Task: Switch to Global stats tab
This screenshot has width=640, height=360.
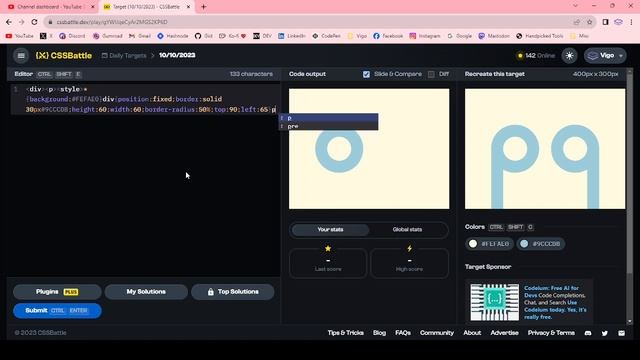Action: click(407, 230)
